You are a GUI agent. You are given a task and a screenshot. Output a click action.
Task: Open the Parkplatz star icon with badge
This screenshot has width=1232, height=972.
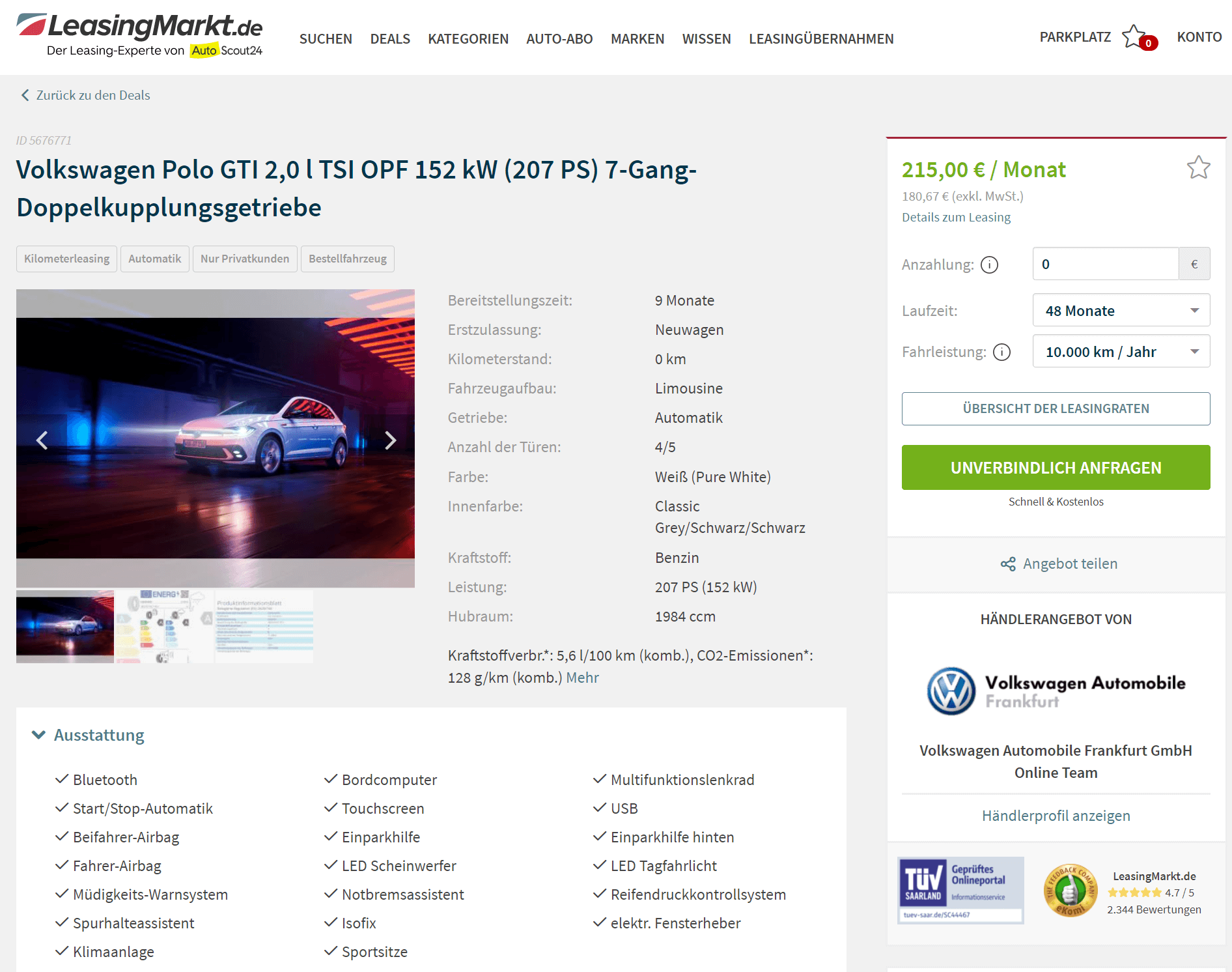[x=1140, y=38]
